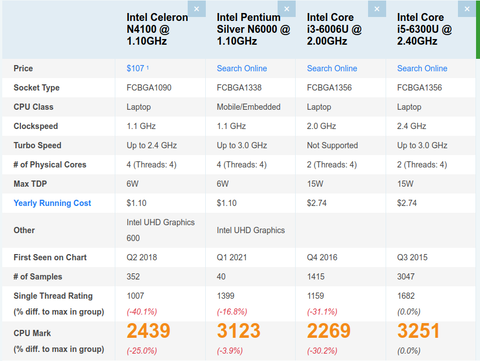Viewport: 480px width, 361px height.
Task: Remove Intel Core i3-6006U column
Action: (x=377, y=9)
